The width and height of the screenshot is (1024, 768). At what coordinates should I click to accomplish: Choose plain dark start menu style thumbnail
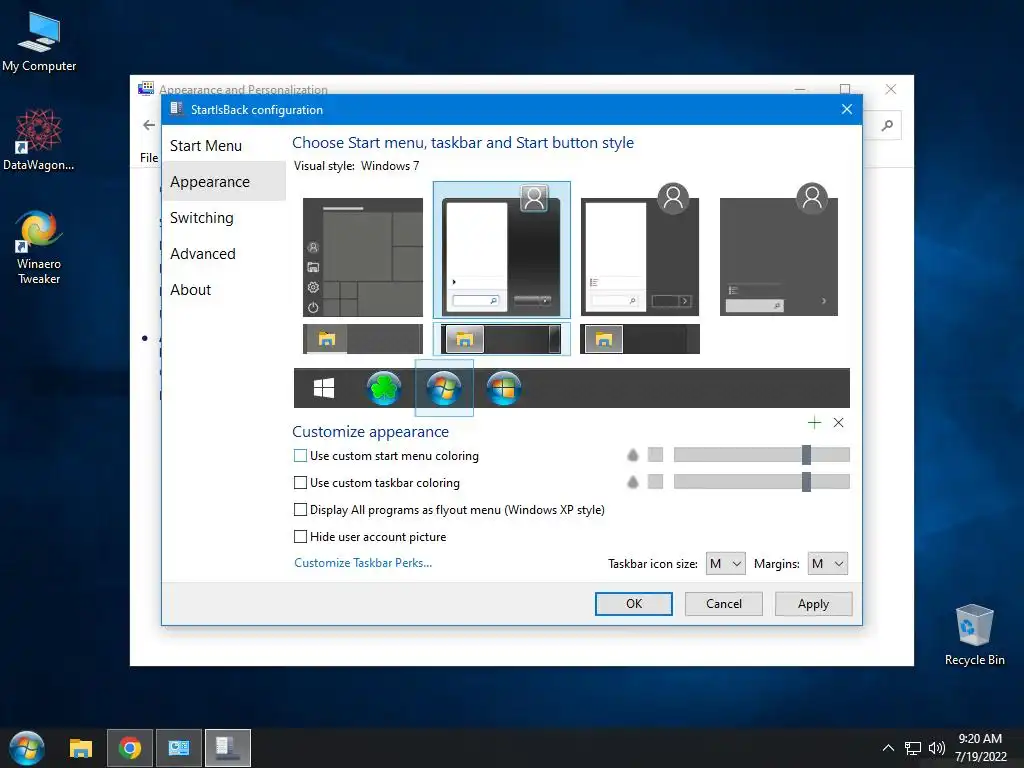(x=779, y=250)
